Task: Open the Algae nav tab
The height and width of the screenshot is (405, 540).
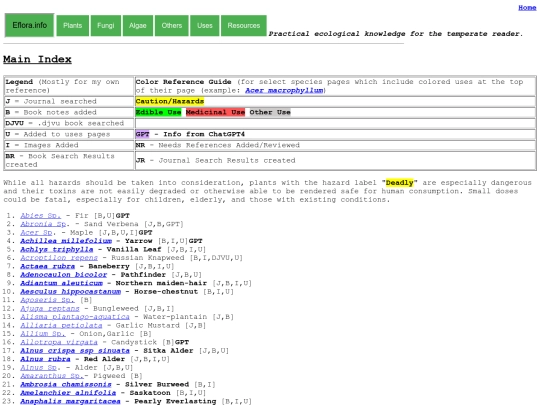Action: coord(138,25)
